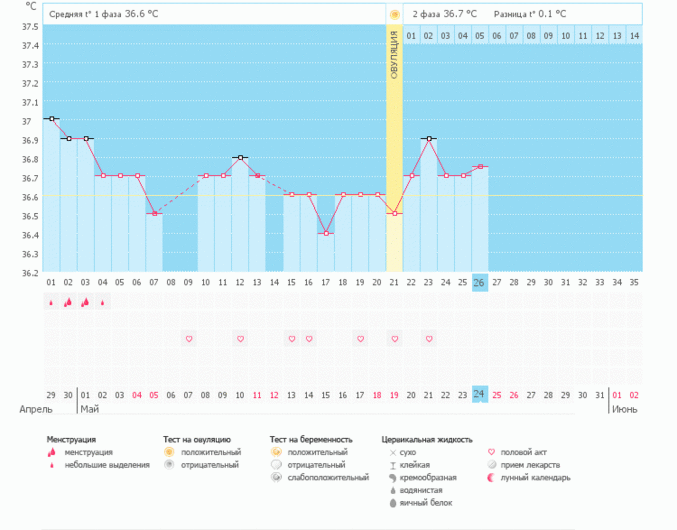
Task: Click the яичный белок legend icon
Action: (x=392, y=503)
